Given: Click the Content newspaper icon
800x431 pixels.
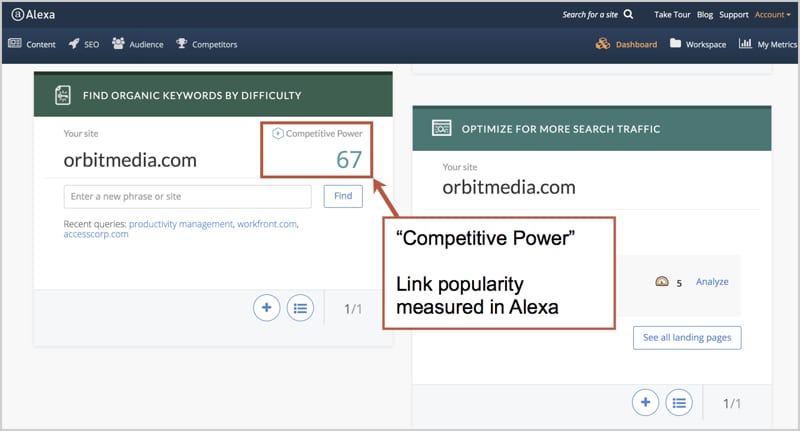Looking at the screenshot, I should click(15, 43).
